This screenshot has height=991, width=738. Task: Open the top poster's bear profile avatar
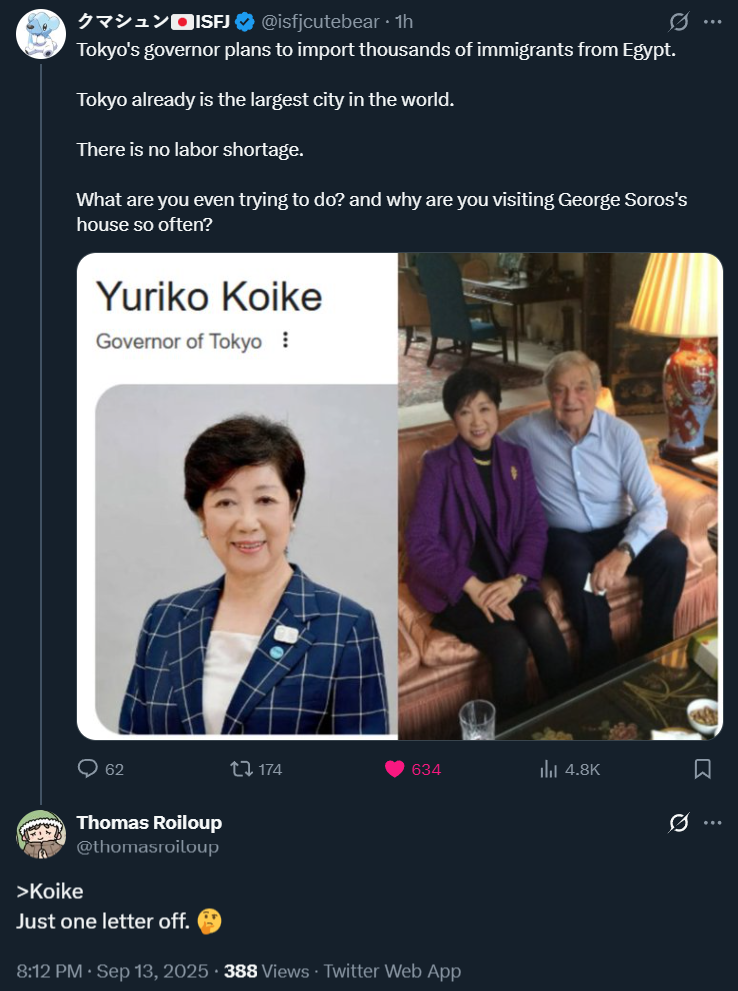[41, 34]
